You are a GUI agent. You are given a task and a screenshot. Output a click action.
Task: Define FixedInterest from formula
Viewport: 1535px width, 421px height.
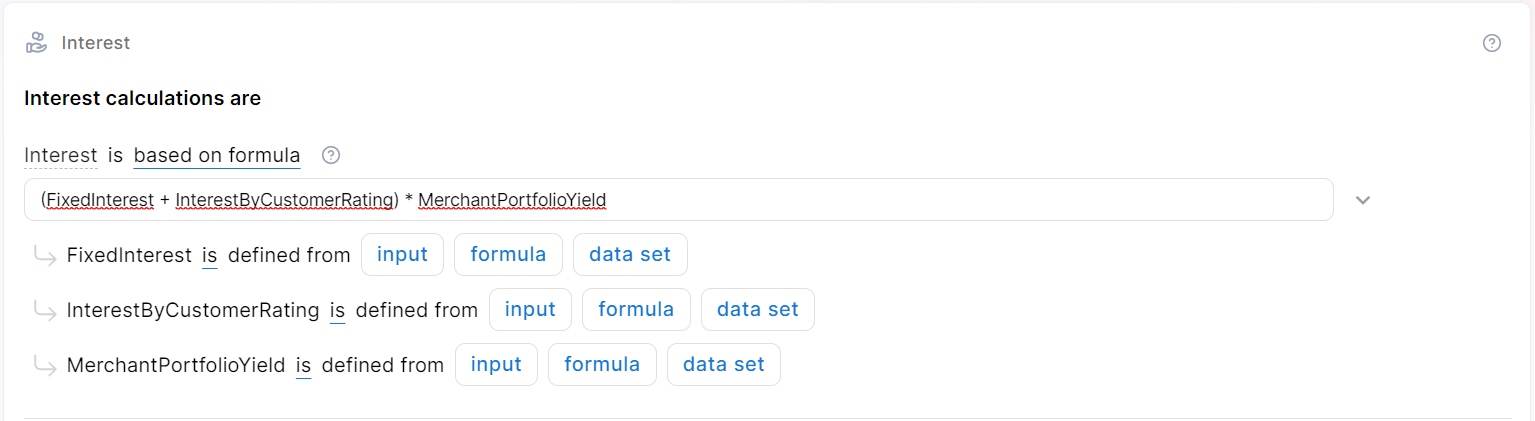[x=508, y=254]
